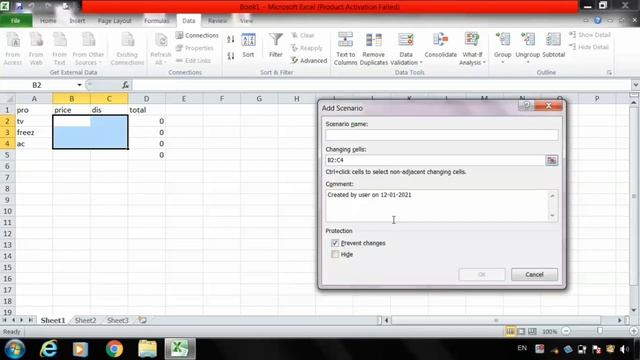
Task: Open Data Validation dropdown
Action: click(406, 58)
